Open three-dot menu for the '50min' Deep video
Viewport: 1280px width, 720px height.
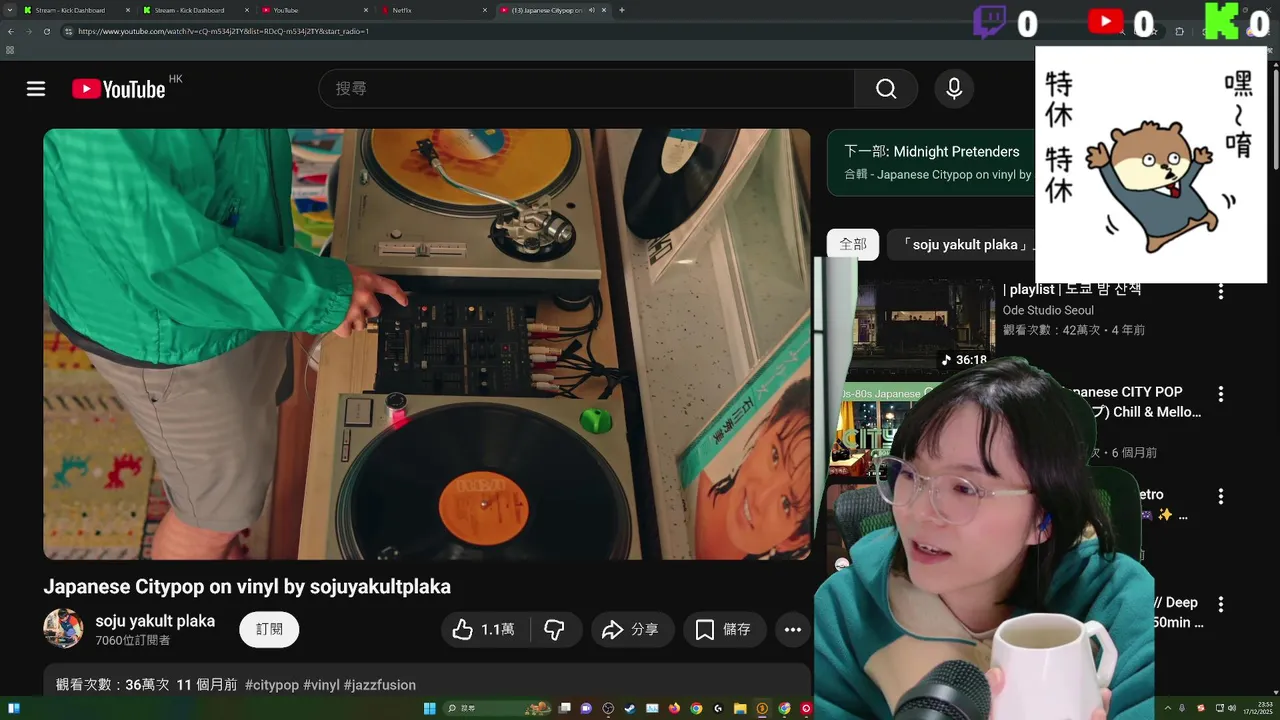click(1220, 605)
